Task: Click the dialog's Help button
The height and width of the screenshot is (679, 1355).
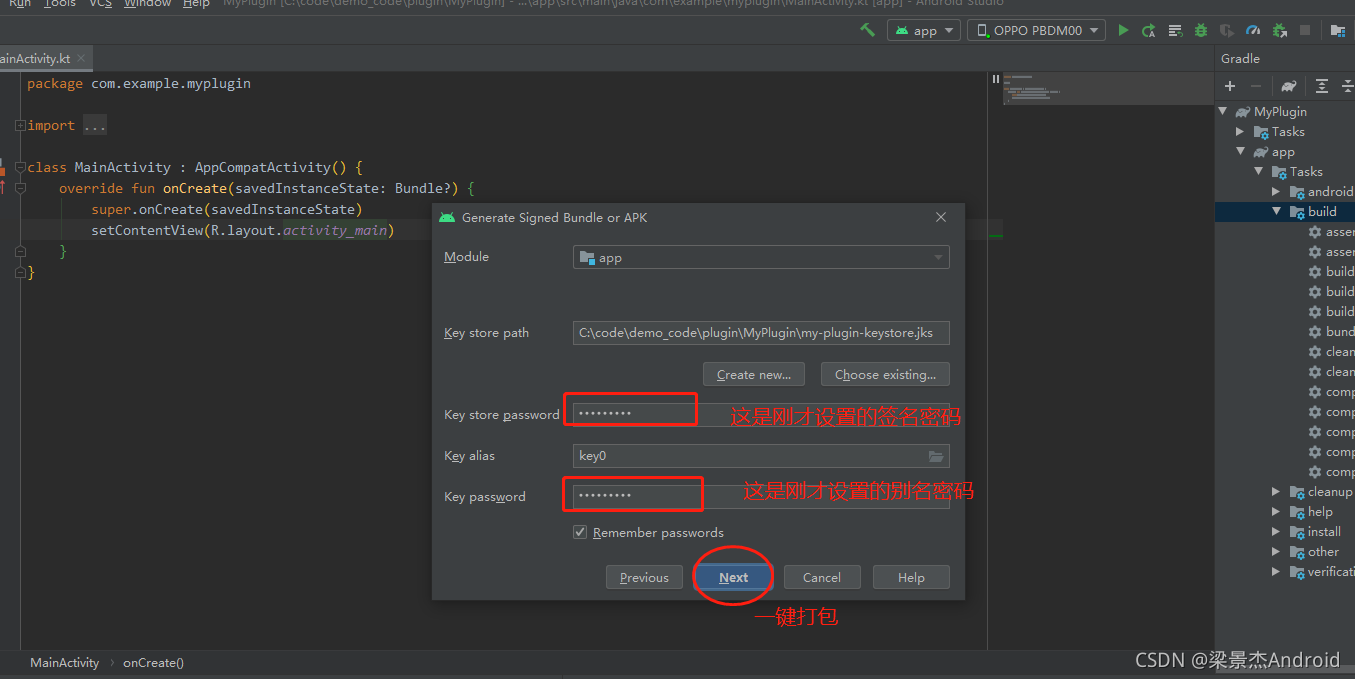Action: [911, 577]
